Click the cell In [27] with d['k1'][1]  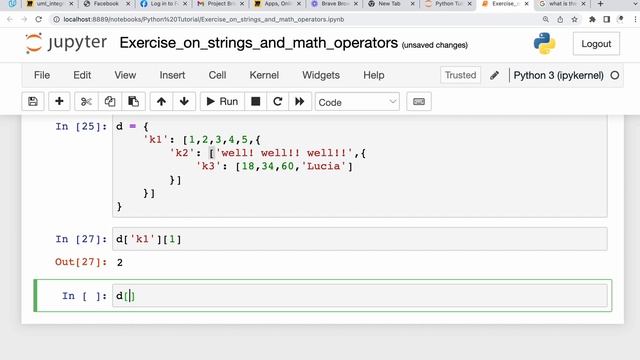tap(360, 239)
